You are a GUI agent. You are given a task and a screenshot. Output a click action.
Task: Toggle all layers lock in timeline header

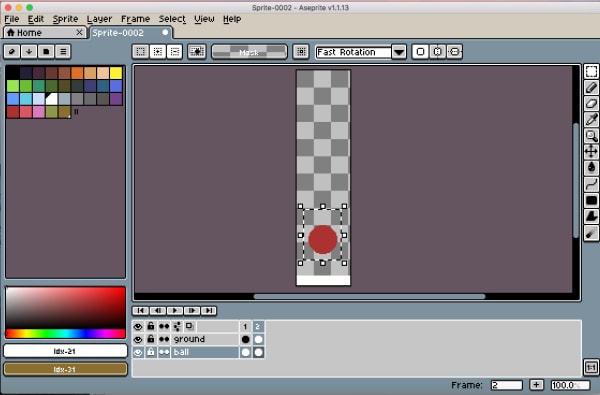[x=151, y=326]
